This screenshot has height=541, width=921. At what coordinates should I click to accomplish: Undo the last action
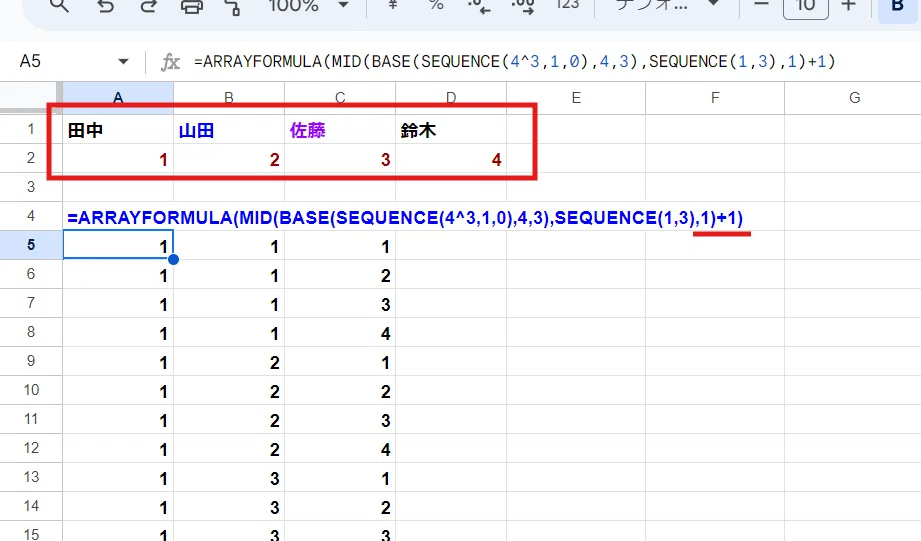[x=105, y=6]
